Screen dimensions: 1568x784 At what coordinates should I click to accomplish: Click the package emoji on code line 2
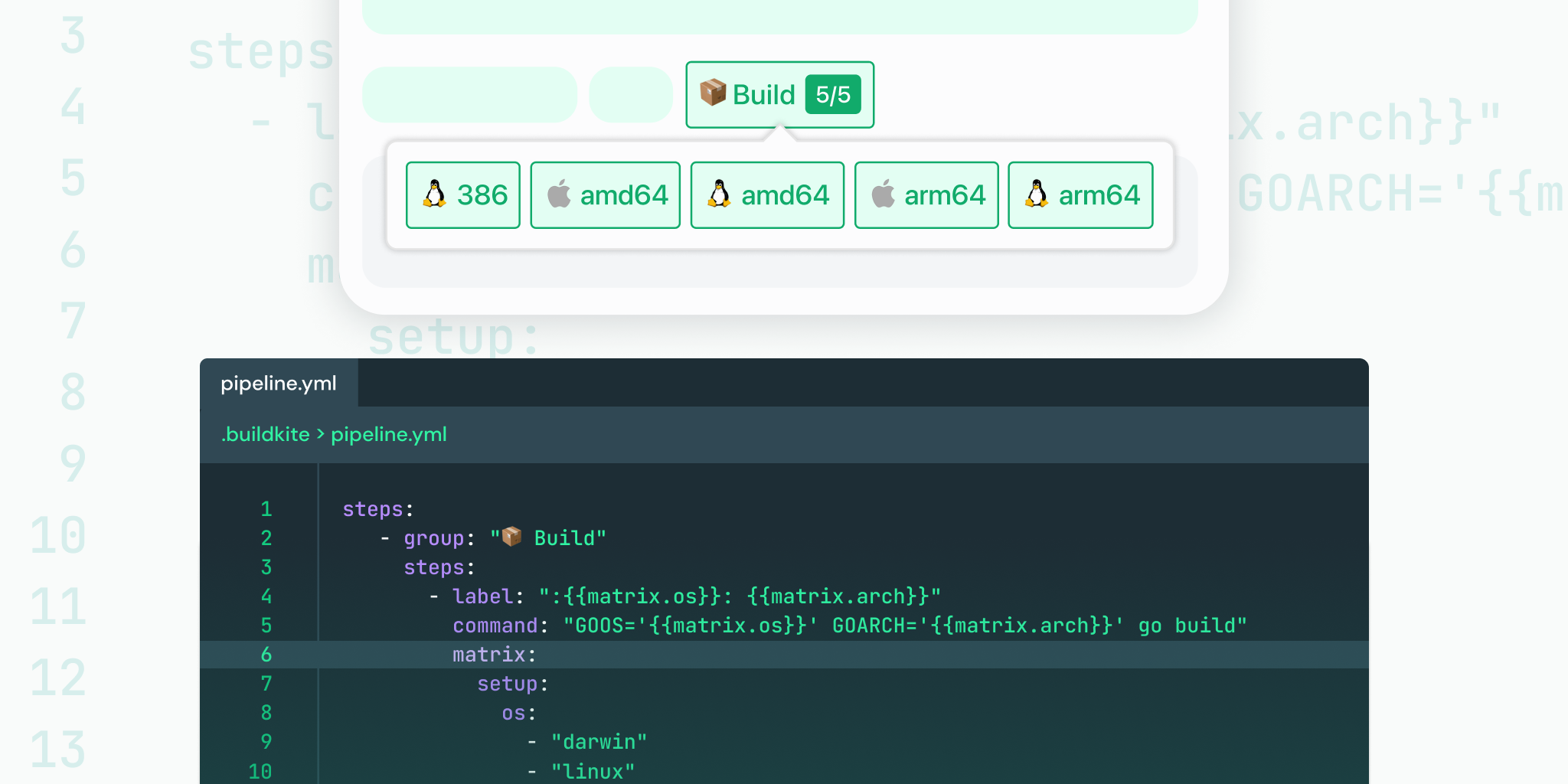511,536
